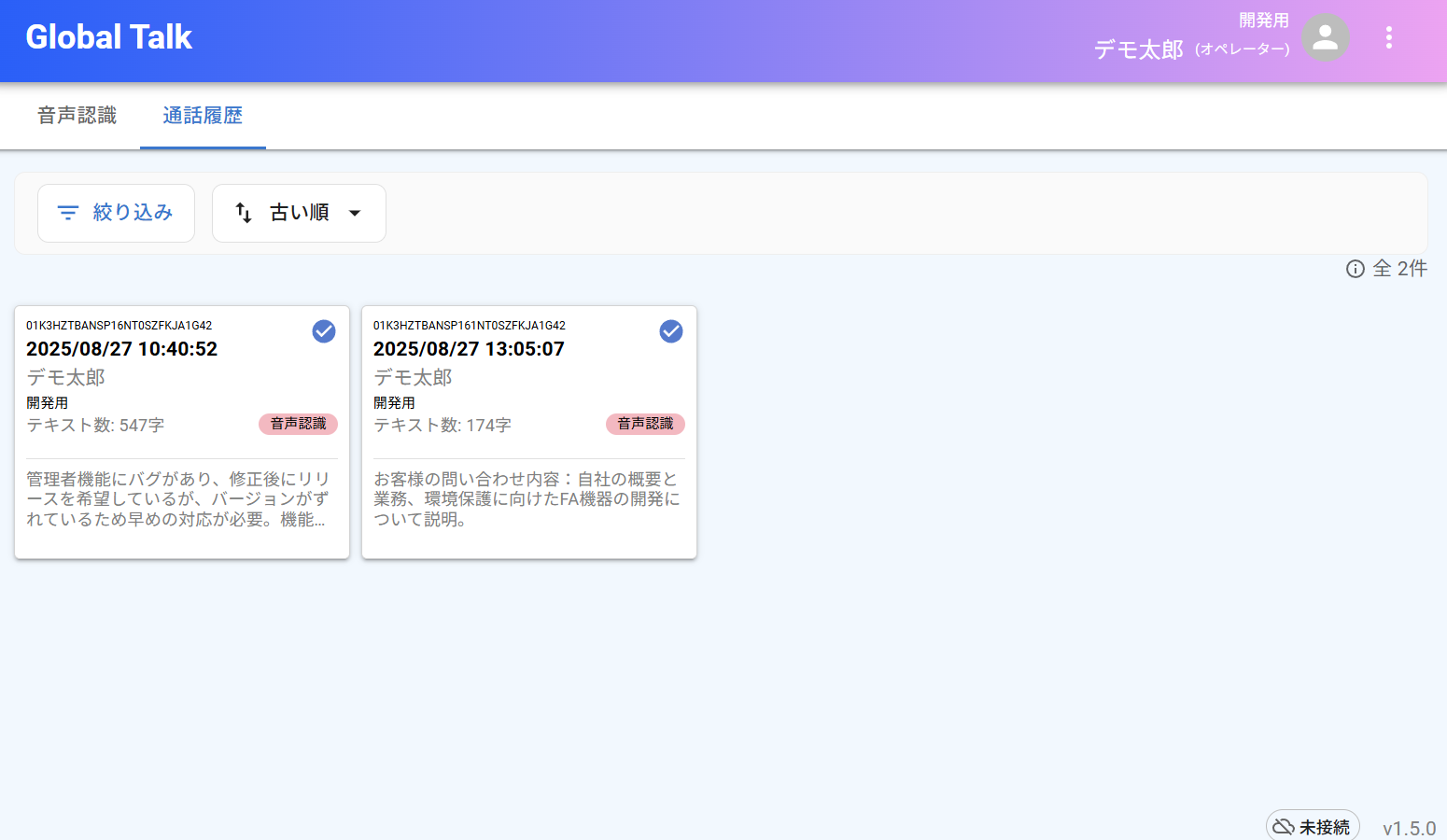
Task: Expand the 古い順 sort dropdown arrow
Action: (355, 213)
